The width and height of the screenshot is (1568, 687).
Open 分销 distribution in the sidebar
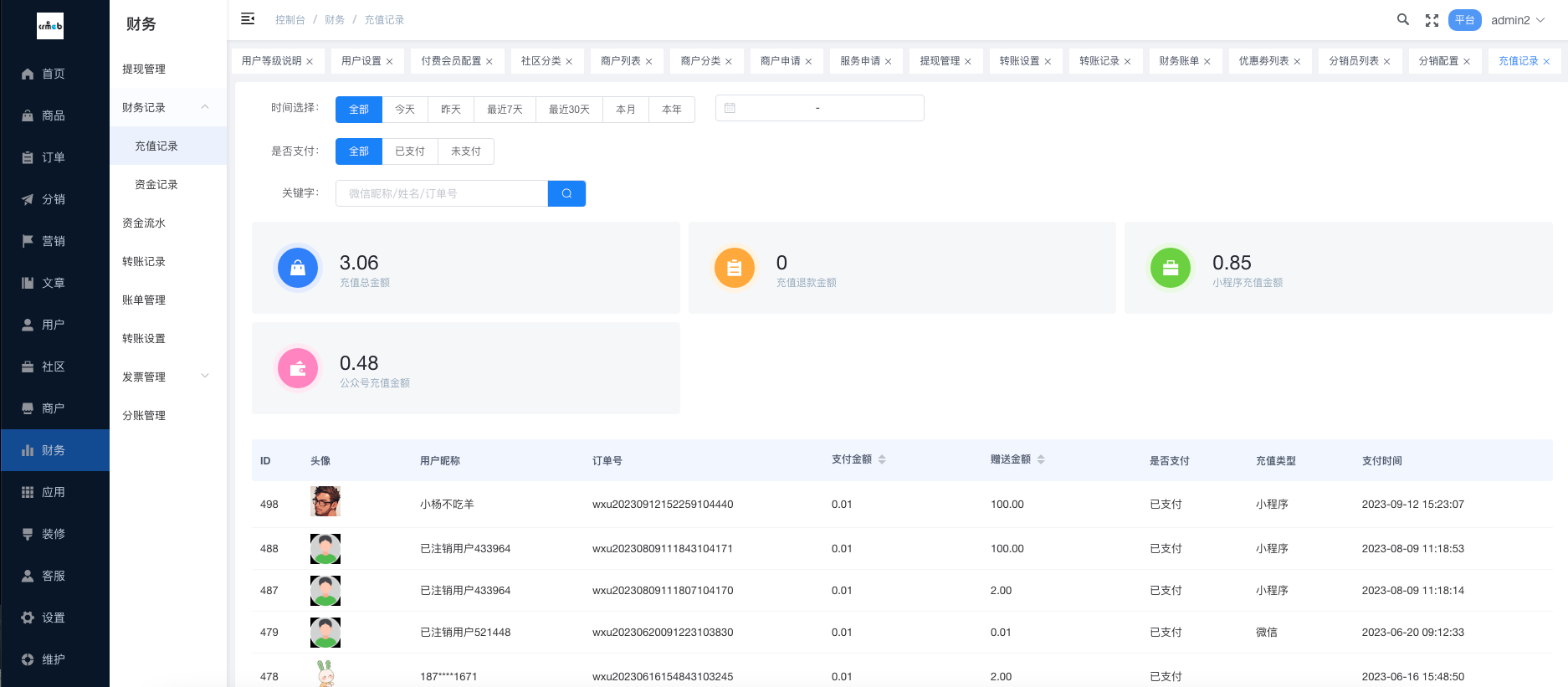54,199
